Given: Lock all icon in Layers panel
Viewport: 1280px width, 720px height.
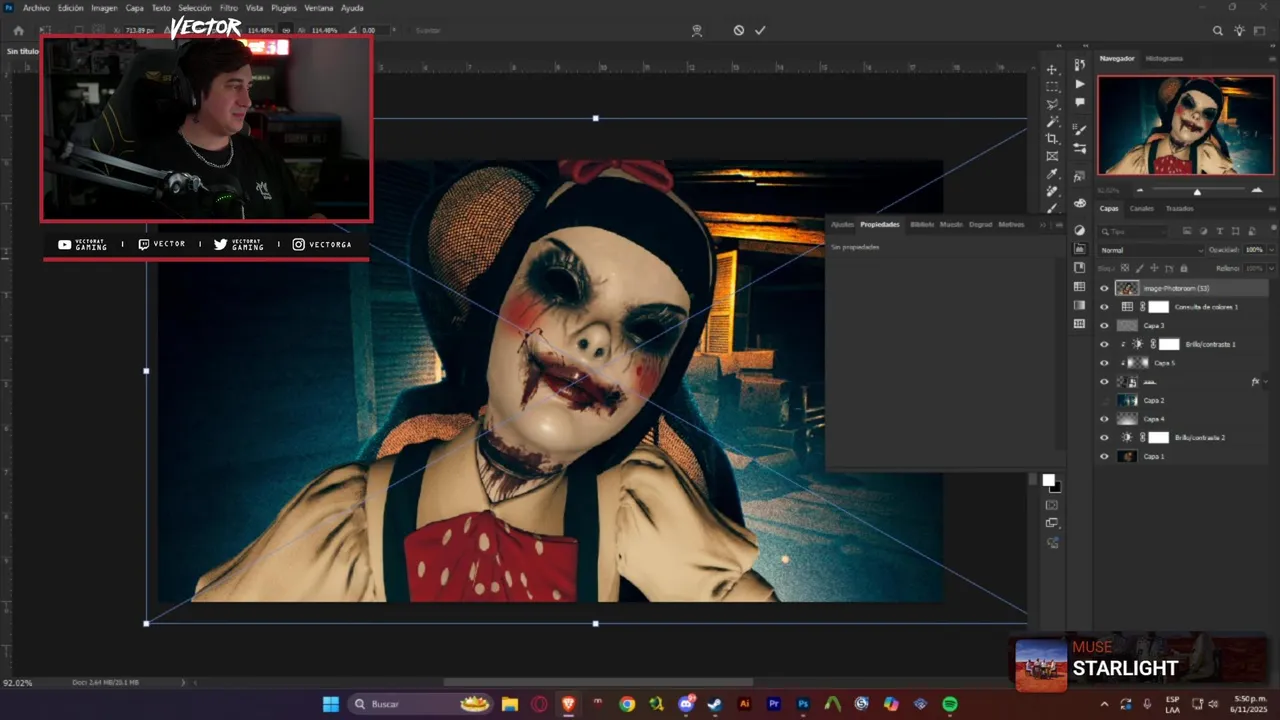Looking at the screenshot, I should 1184,268.
